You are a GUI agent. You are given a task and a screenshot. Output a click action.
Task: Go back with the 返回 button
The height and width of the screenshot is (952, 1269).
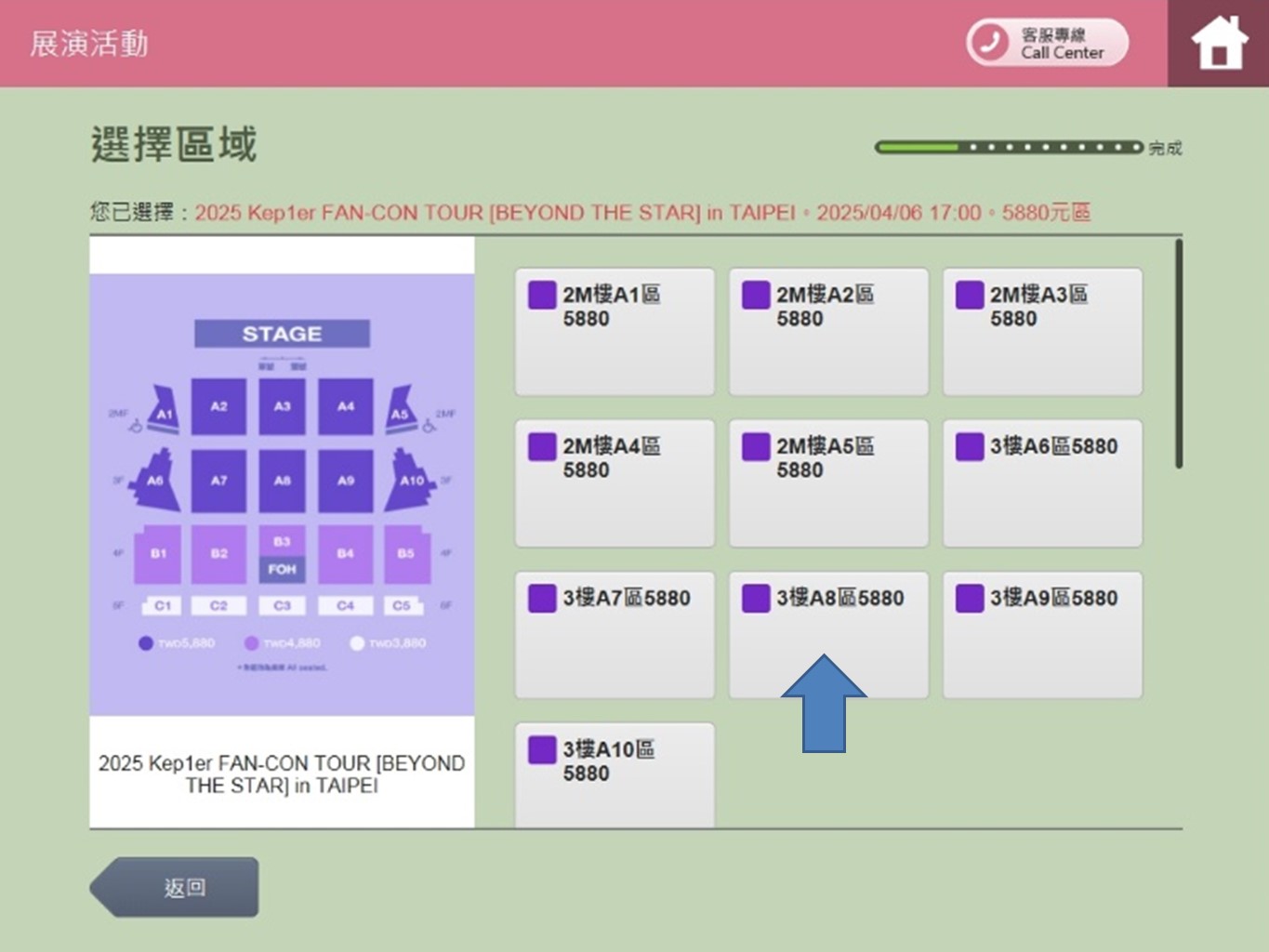point(175,887)
